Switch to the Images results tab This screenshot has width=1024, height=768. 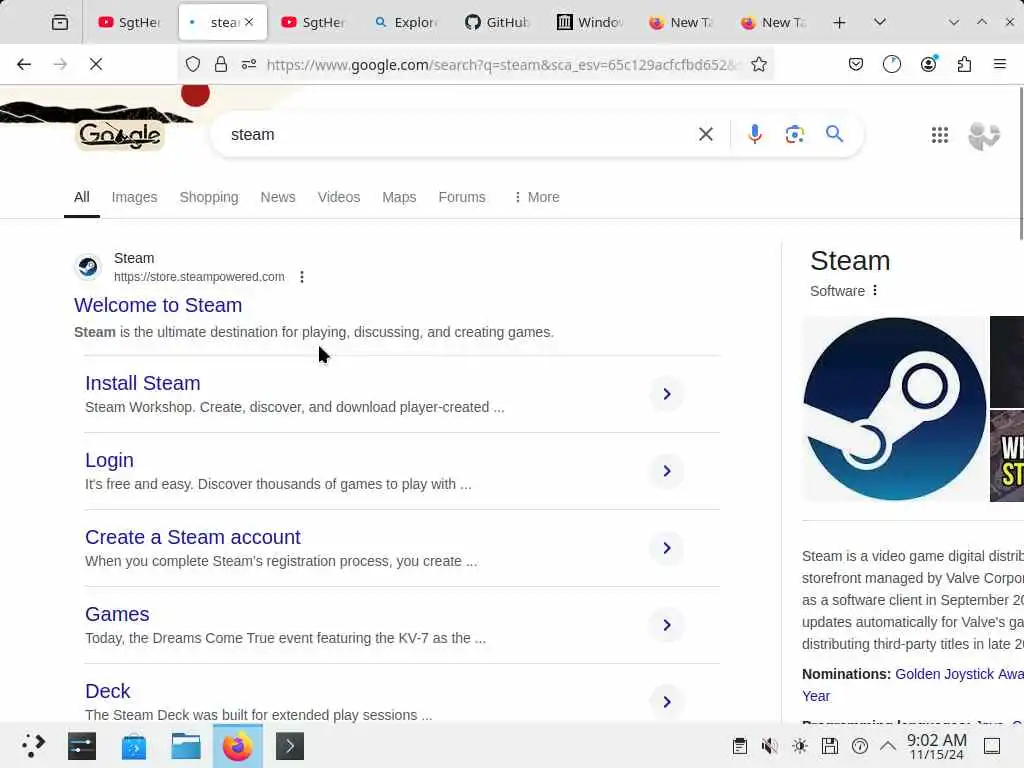click(x=135, y=197)
